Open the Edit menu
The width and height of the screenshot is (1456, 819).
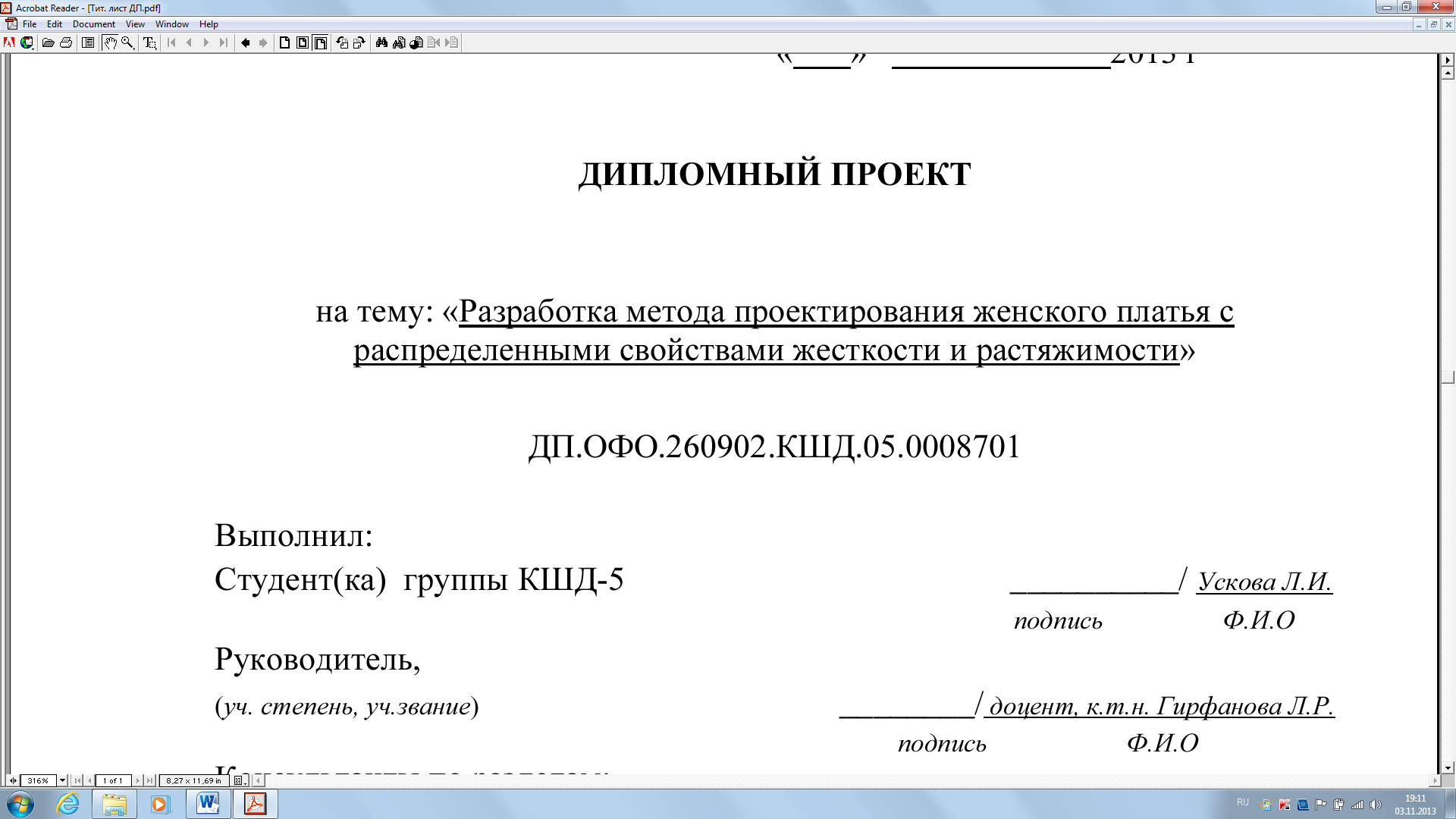55,24
